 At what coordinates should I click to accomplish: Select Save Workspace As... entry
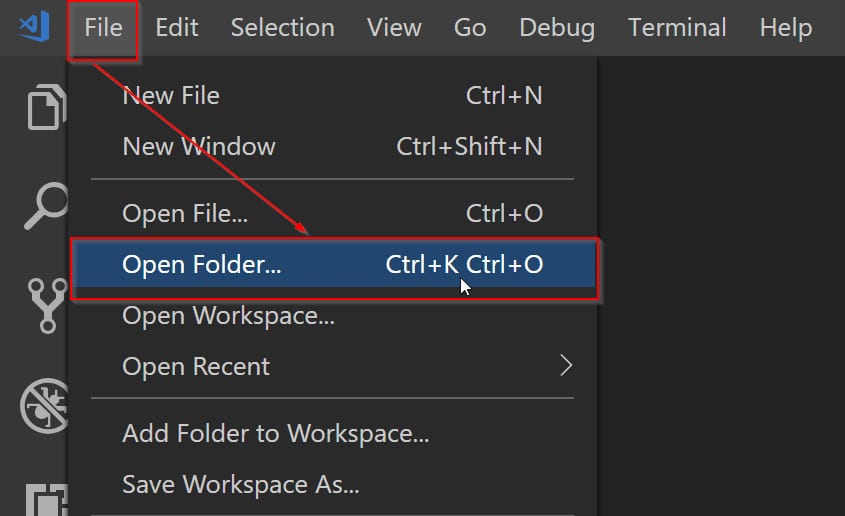click(333, 484)
